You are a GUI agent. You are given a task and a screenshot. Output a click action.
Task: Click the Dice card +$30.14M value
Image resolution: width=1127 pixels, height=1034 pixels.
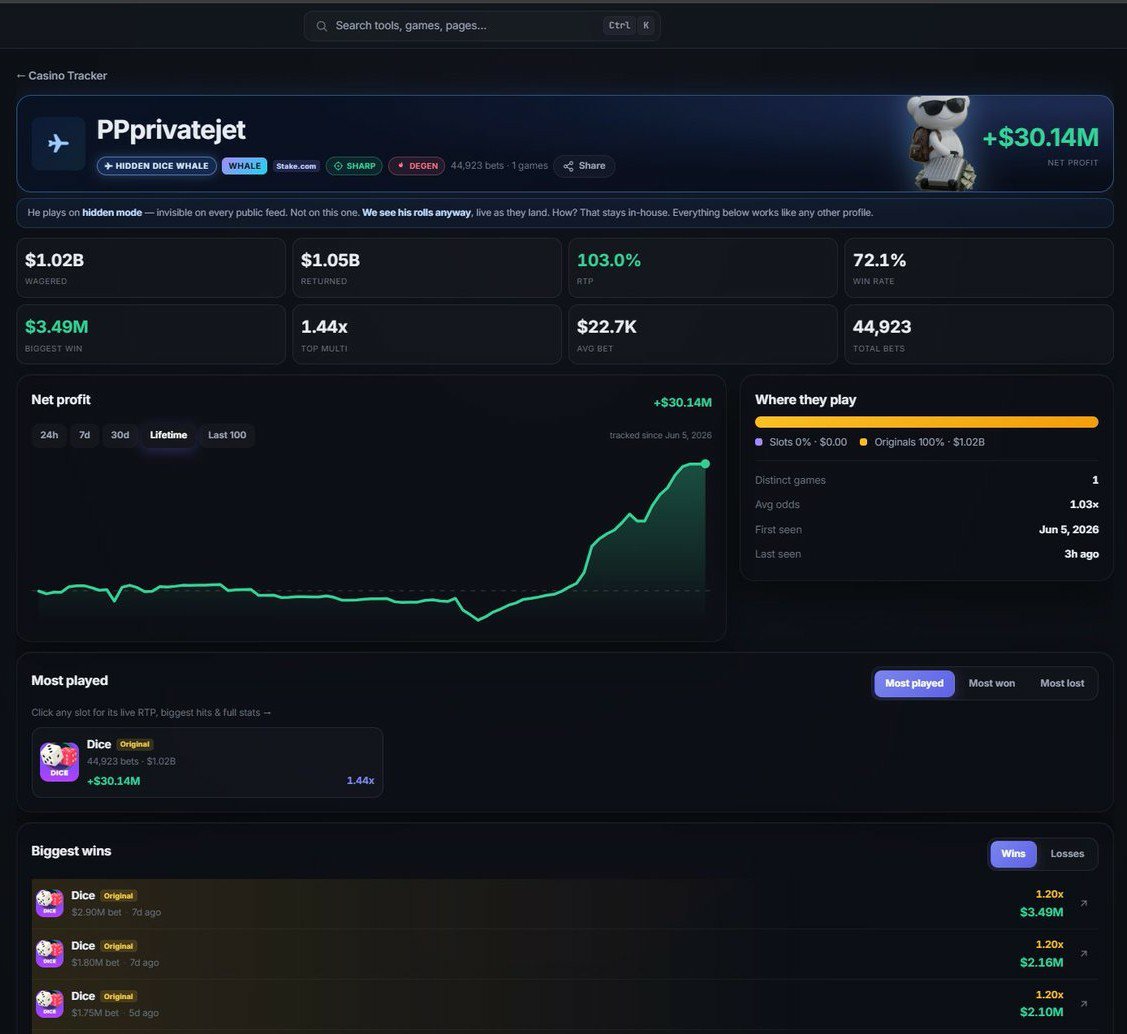coord(114,781)
